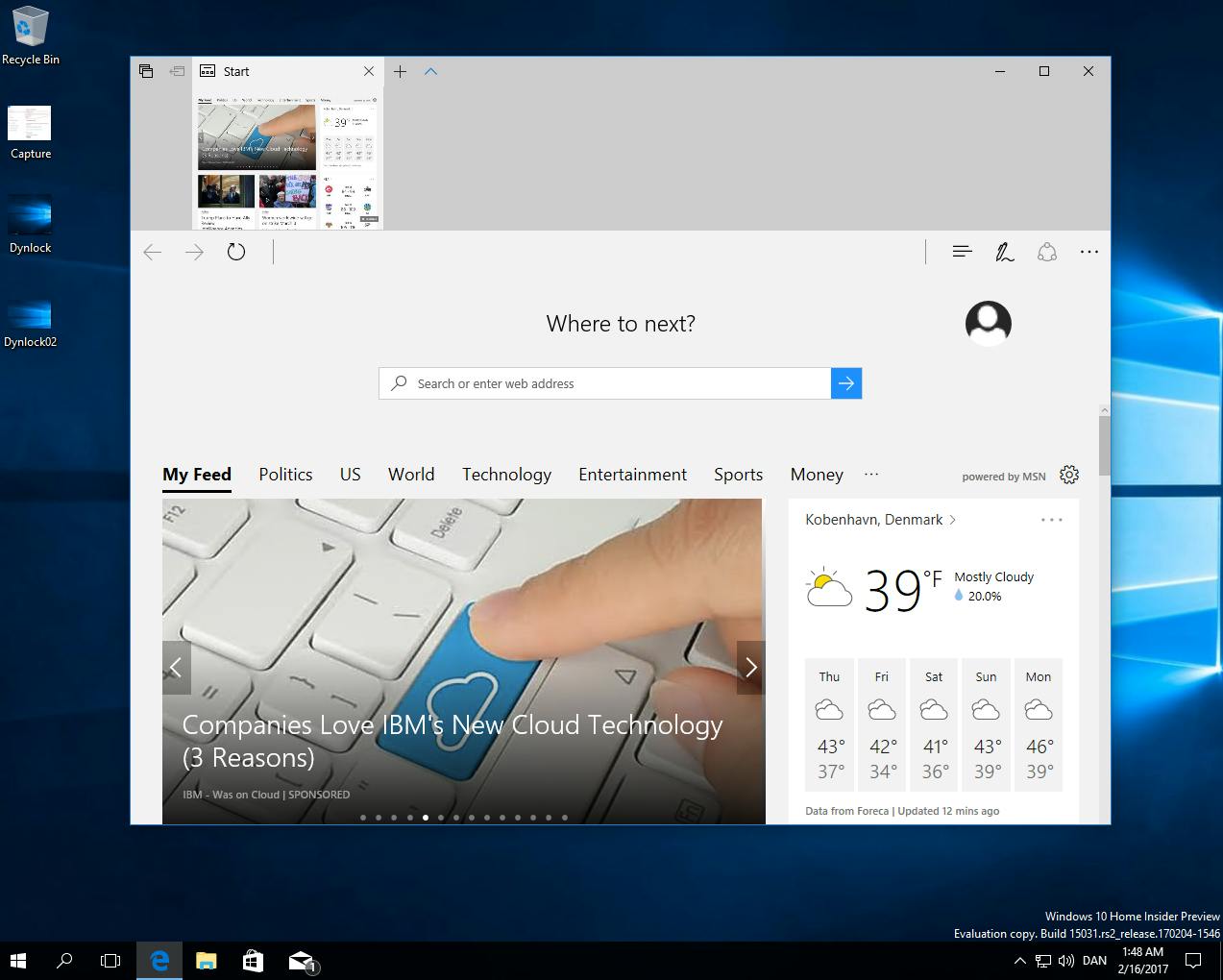The height and width of the screenshot is (980, 1223).
Task: Set these tabs aside icon
Action: 177,71
